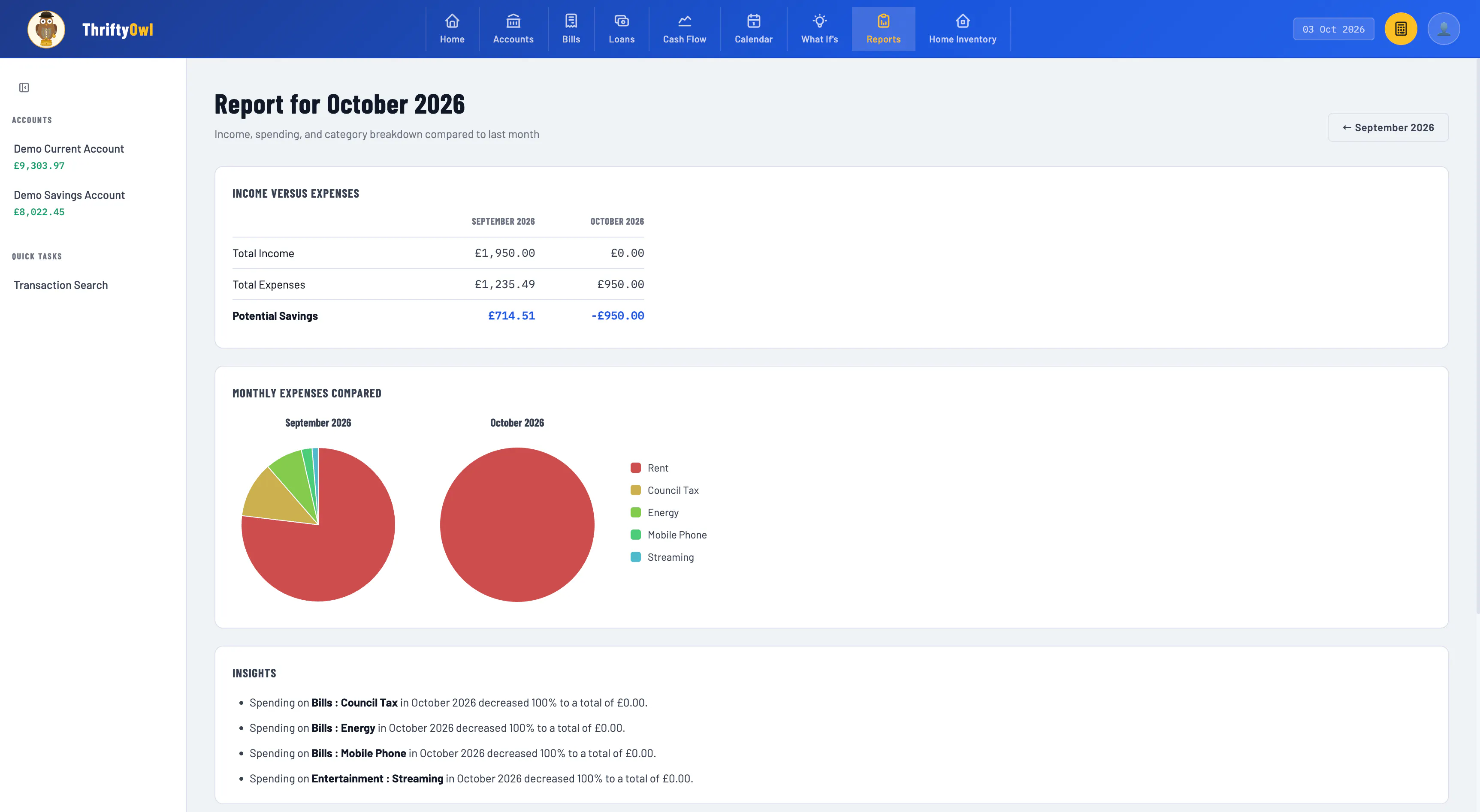Open the user profile avatar
Image resolution: width=1480 pixels, height=812 pixels.
coord(1444,29)
